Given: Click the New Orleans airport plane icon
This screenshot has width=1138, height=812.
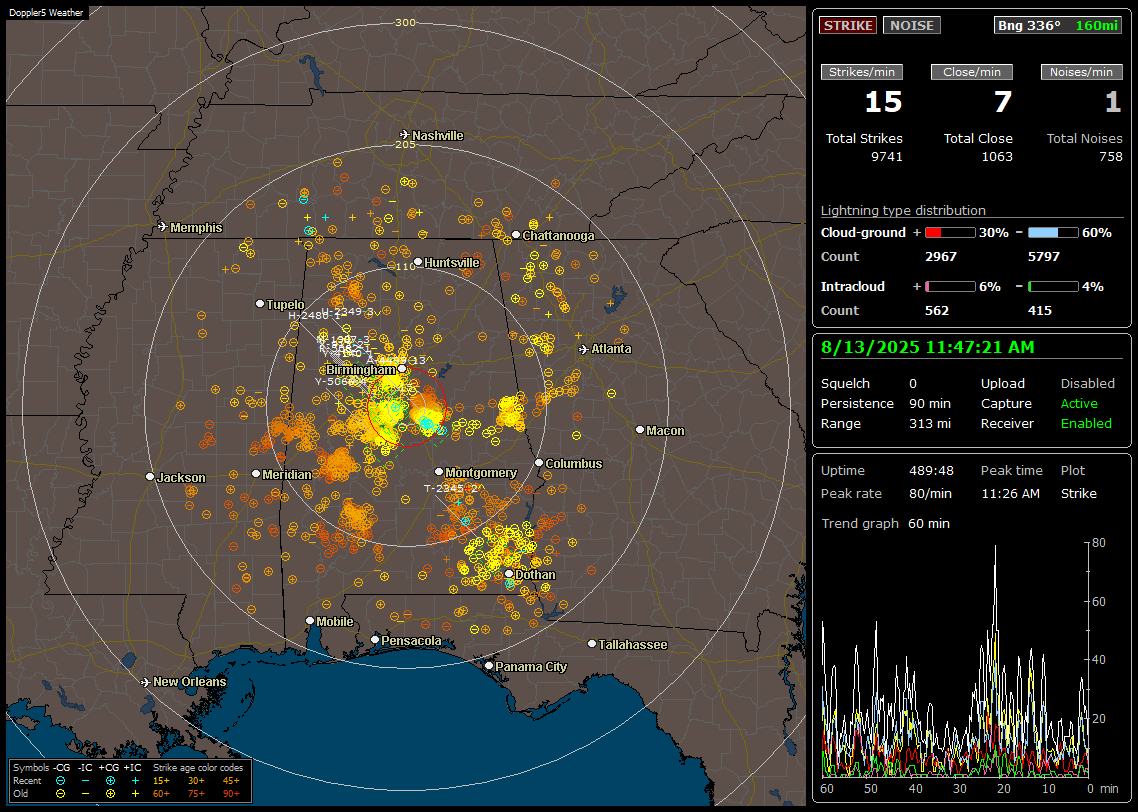Looking at the screenshot, I should 146,682.
